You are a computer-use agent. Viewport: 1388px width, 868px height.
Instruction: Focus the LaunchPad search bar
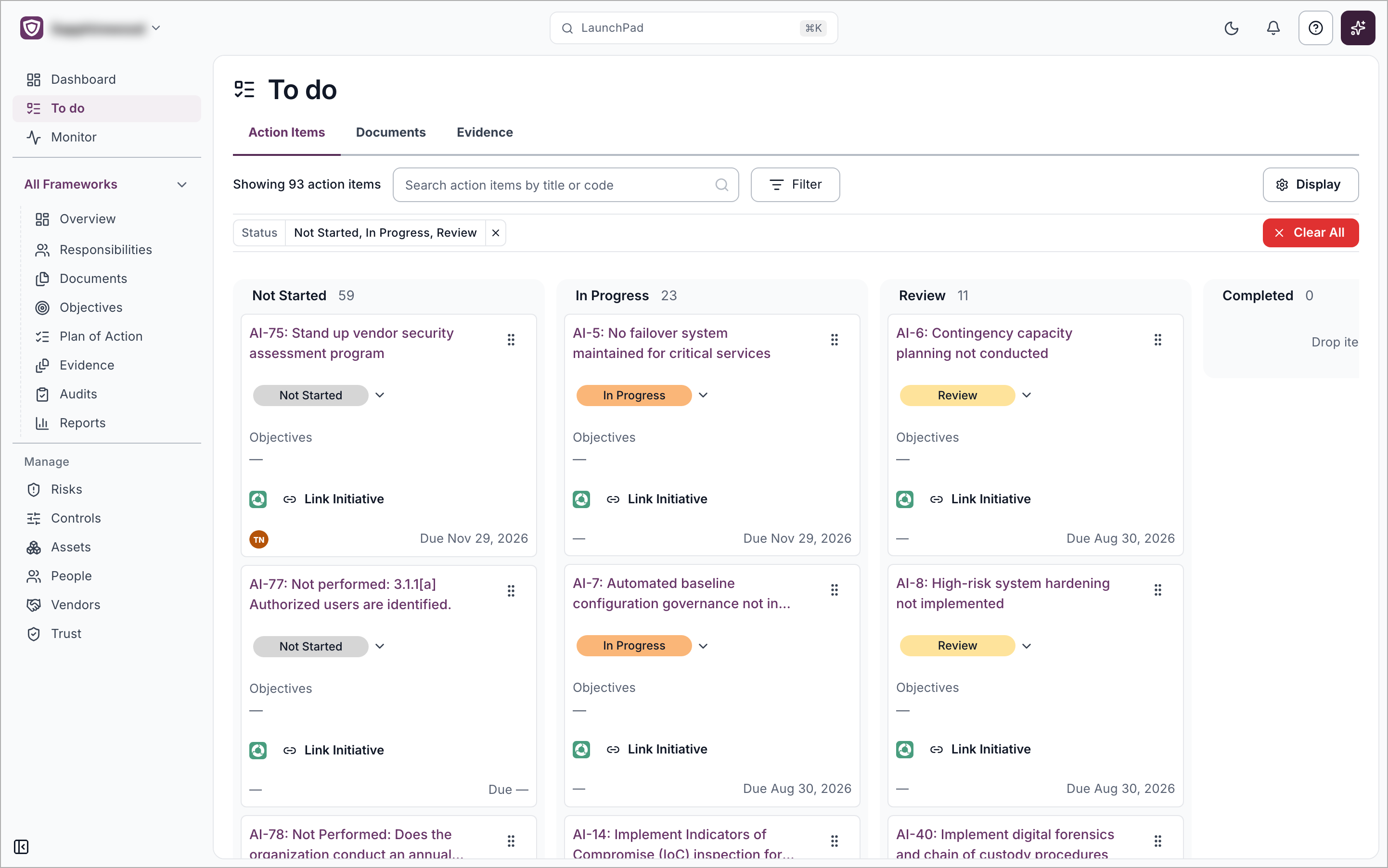(693, 27)
